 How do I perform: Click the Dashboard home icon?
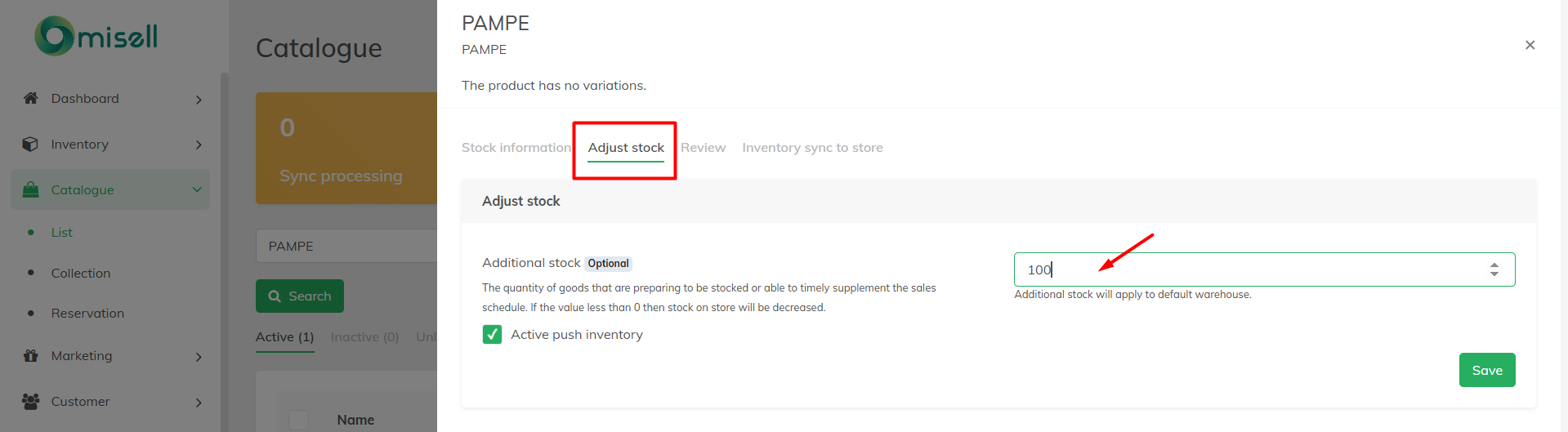(x=31, y=98)
